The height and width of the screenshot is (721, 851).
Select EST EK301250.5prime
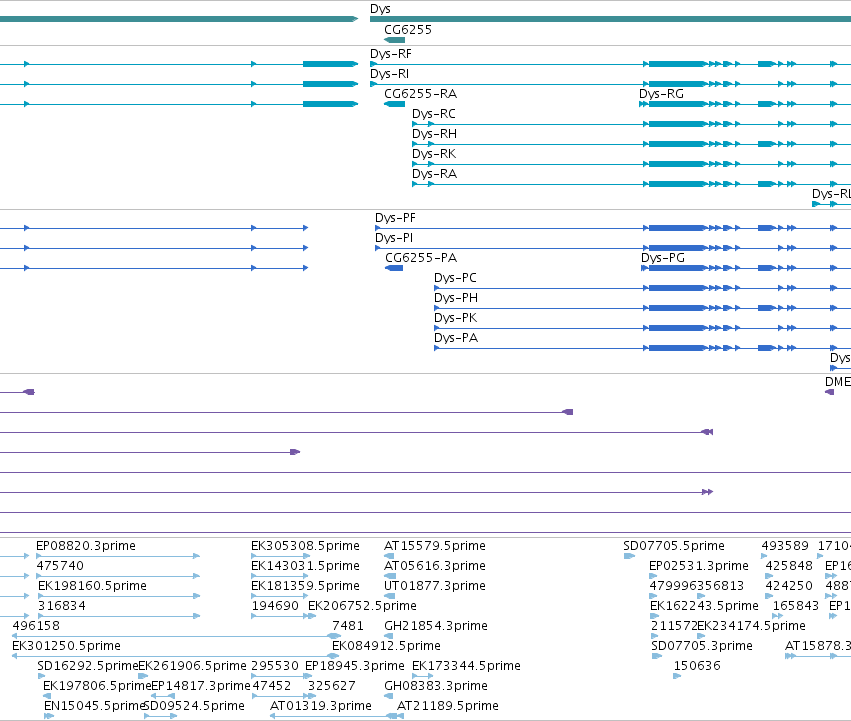66,646
